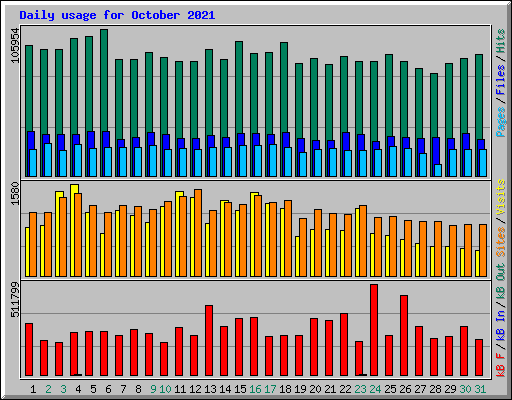512x400 pixels.
Task: Click day 26 on the x-axis
Action: 405,389
